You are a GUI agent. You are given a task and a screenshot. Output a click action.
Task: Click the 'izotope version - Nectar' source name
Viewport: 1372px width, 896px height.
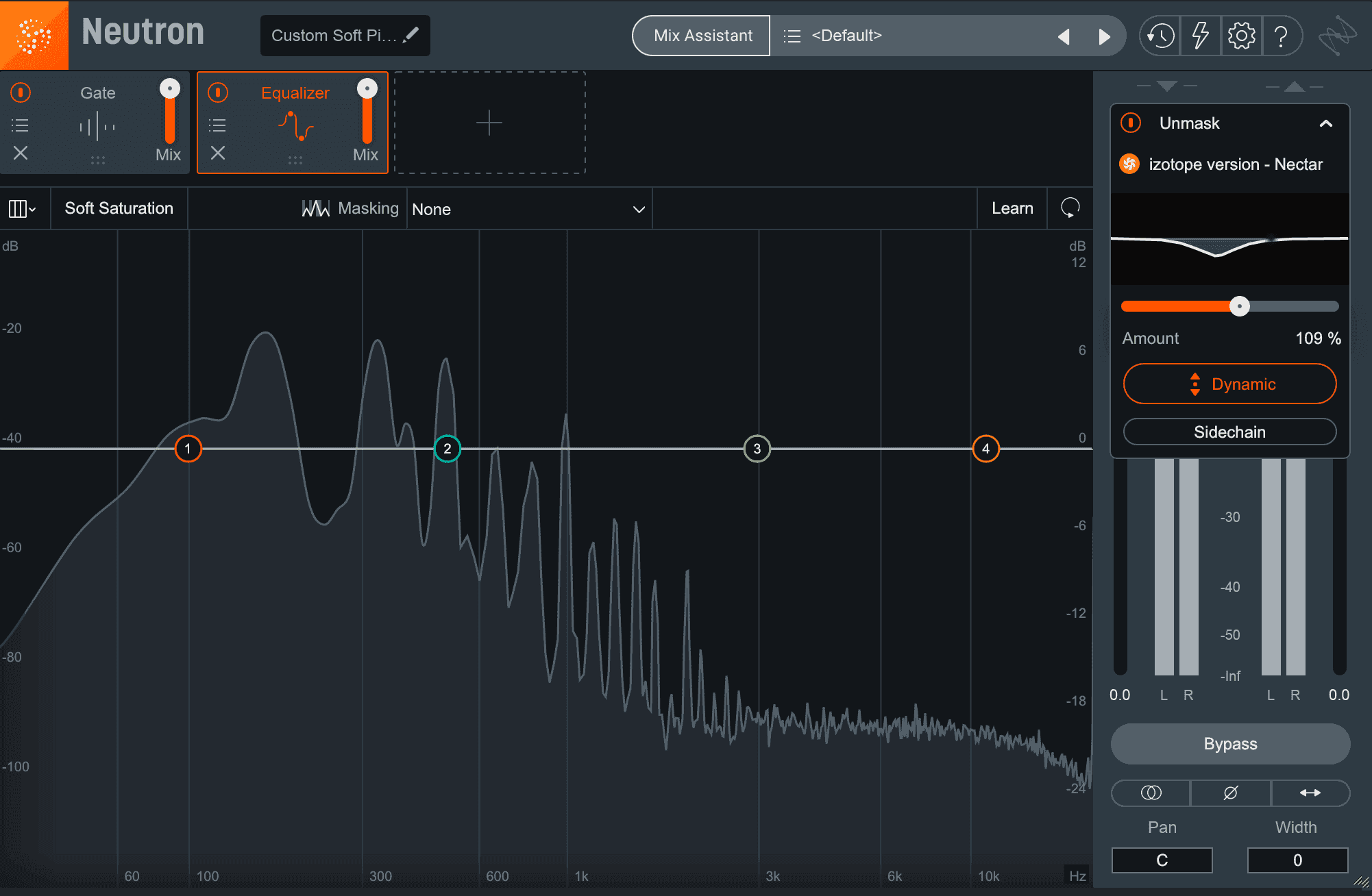[x=1236, y=164]
